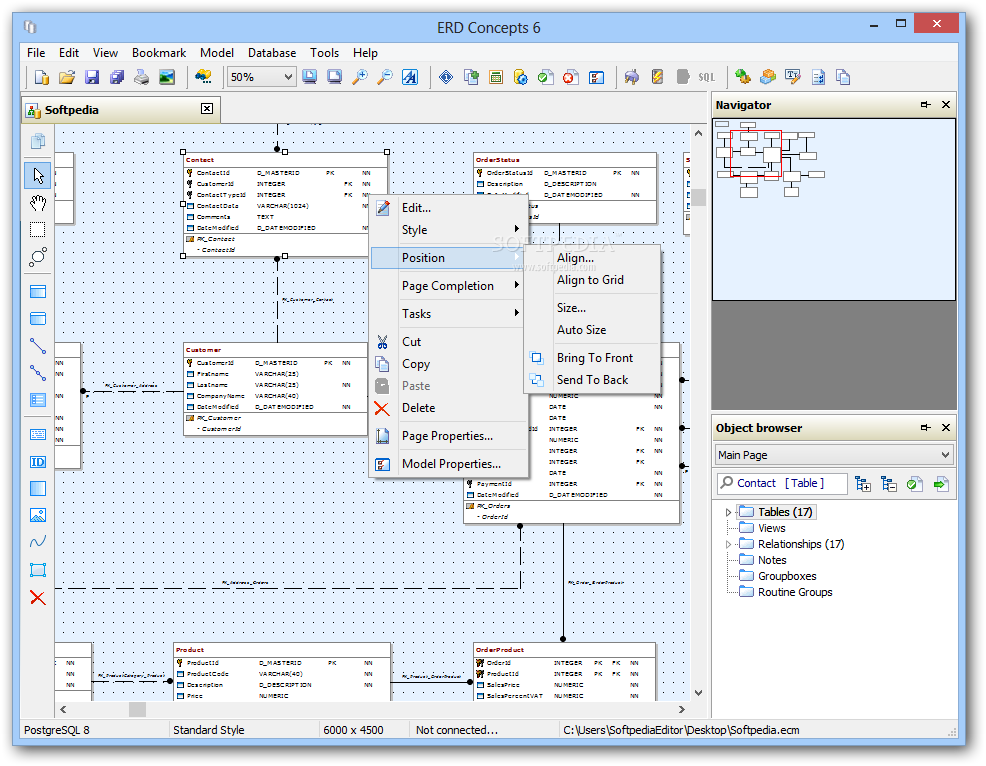Viewport: 986px width, 766px height.
Task: Select the arrow pointer tool
Action: pyautogui.click(x=38, y=175)
